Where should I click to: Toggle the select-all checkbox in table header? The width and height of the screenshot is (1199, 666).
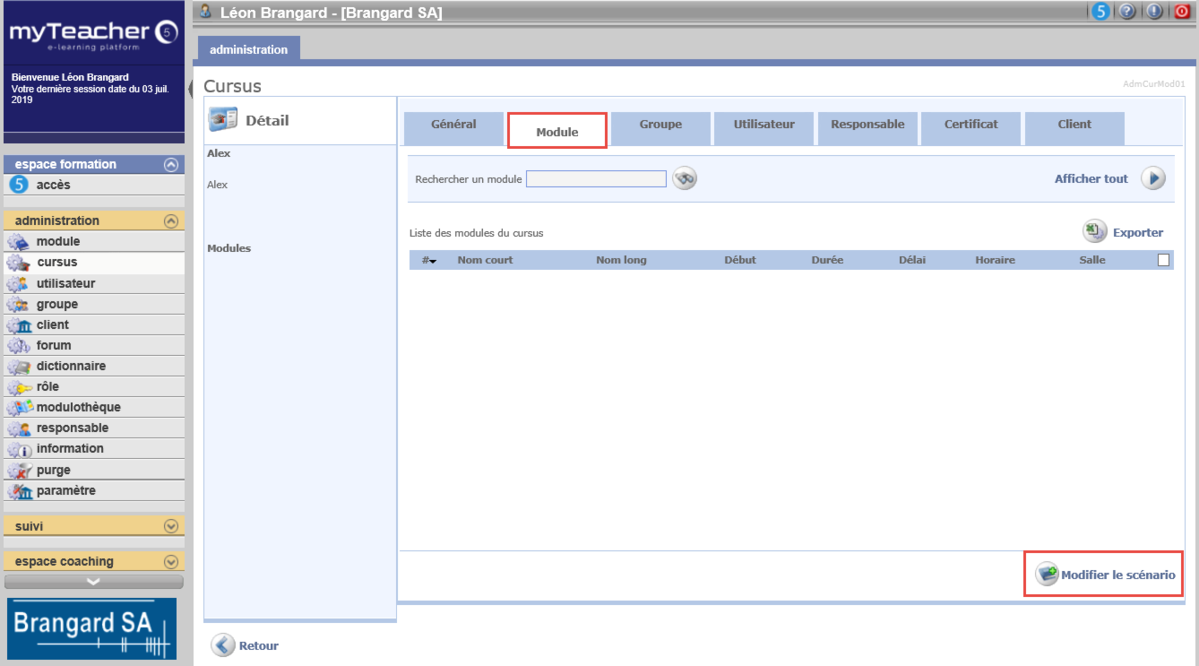coord(1163,260)
